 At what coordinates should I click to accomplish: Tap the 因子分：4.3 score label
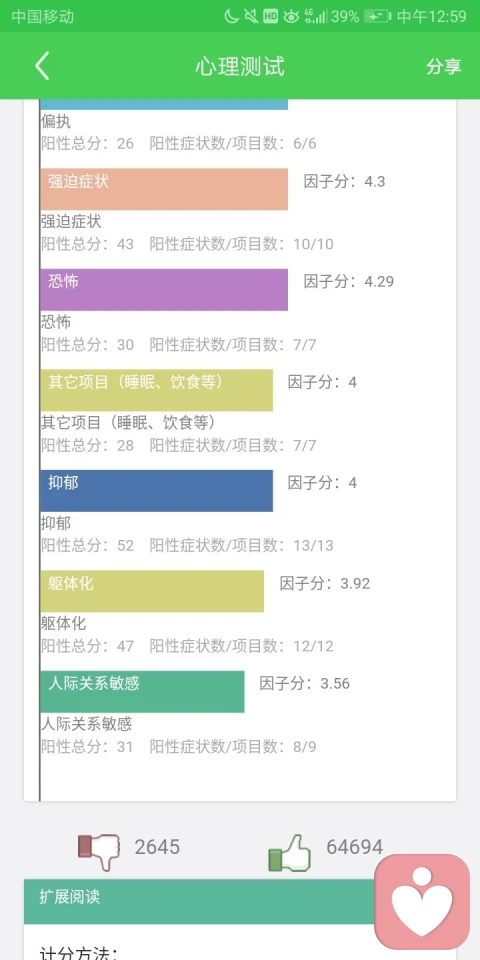(345, 181)
